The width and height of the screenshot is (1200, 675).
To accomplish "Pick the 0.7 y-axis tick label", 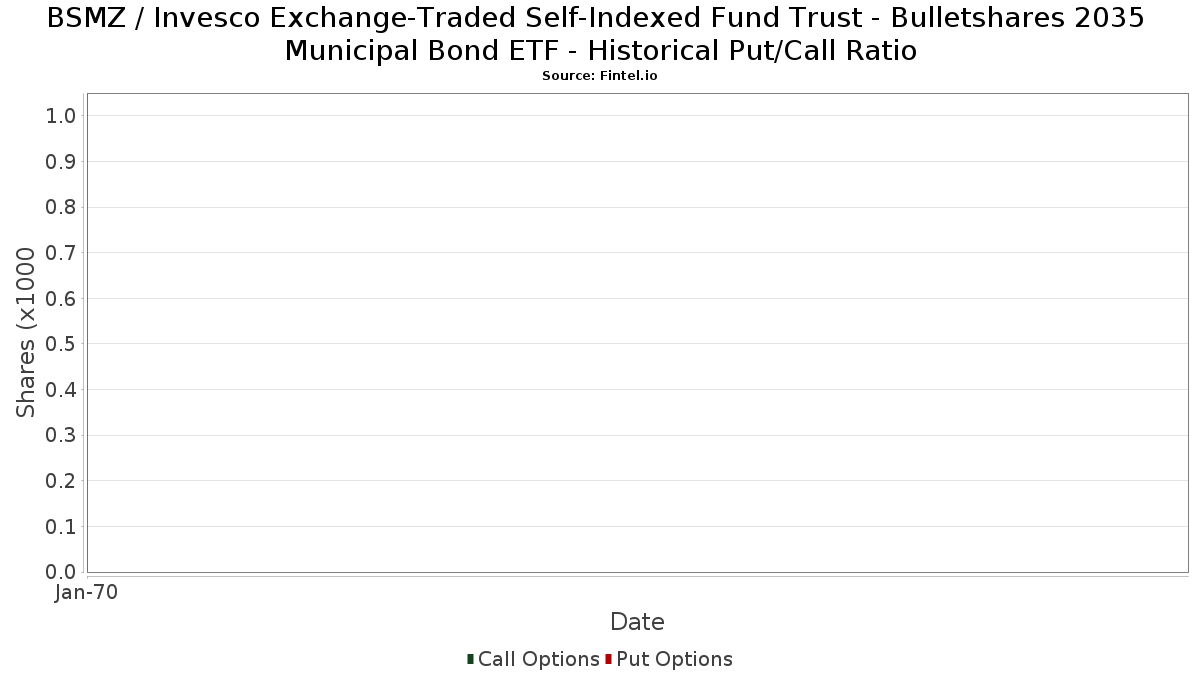I will coord(61,253).
